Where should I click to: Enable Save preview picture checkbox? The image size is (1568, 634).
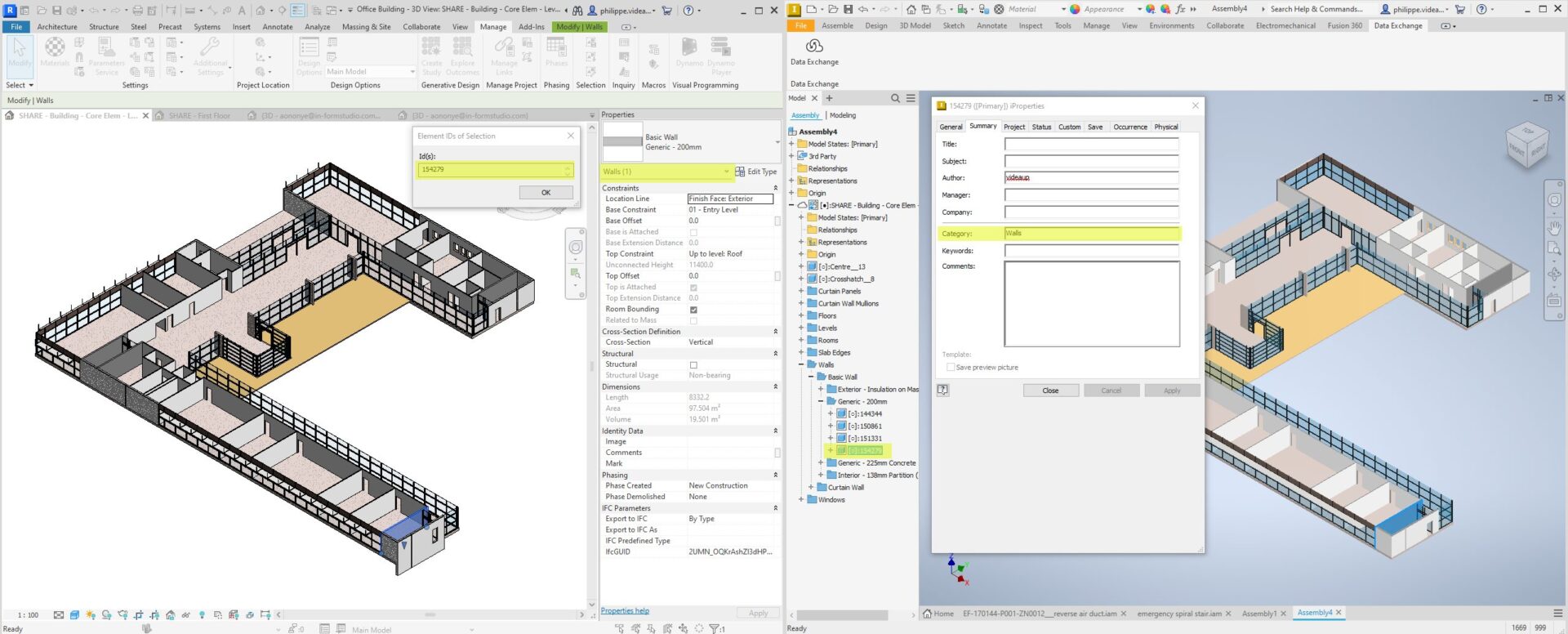coord(951,368)
